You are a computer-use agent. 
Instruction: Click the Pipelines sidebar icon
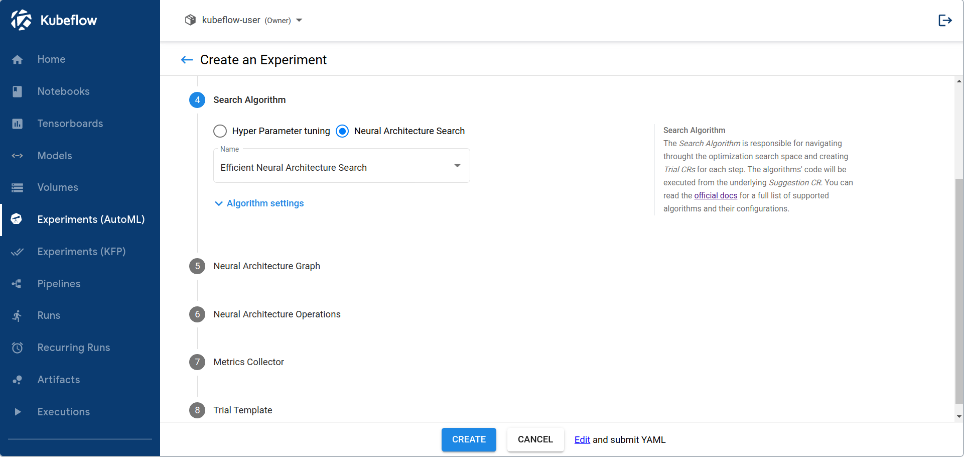[x=17, y=284]
